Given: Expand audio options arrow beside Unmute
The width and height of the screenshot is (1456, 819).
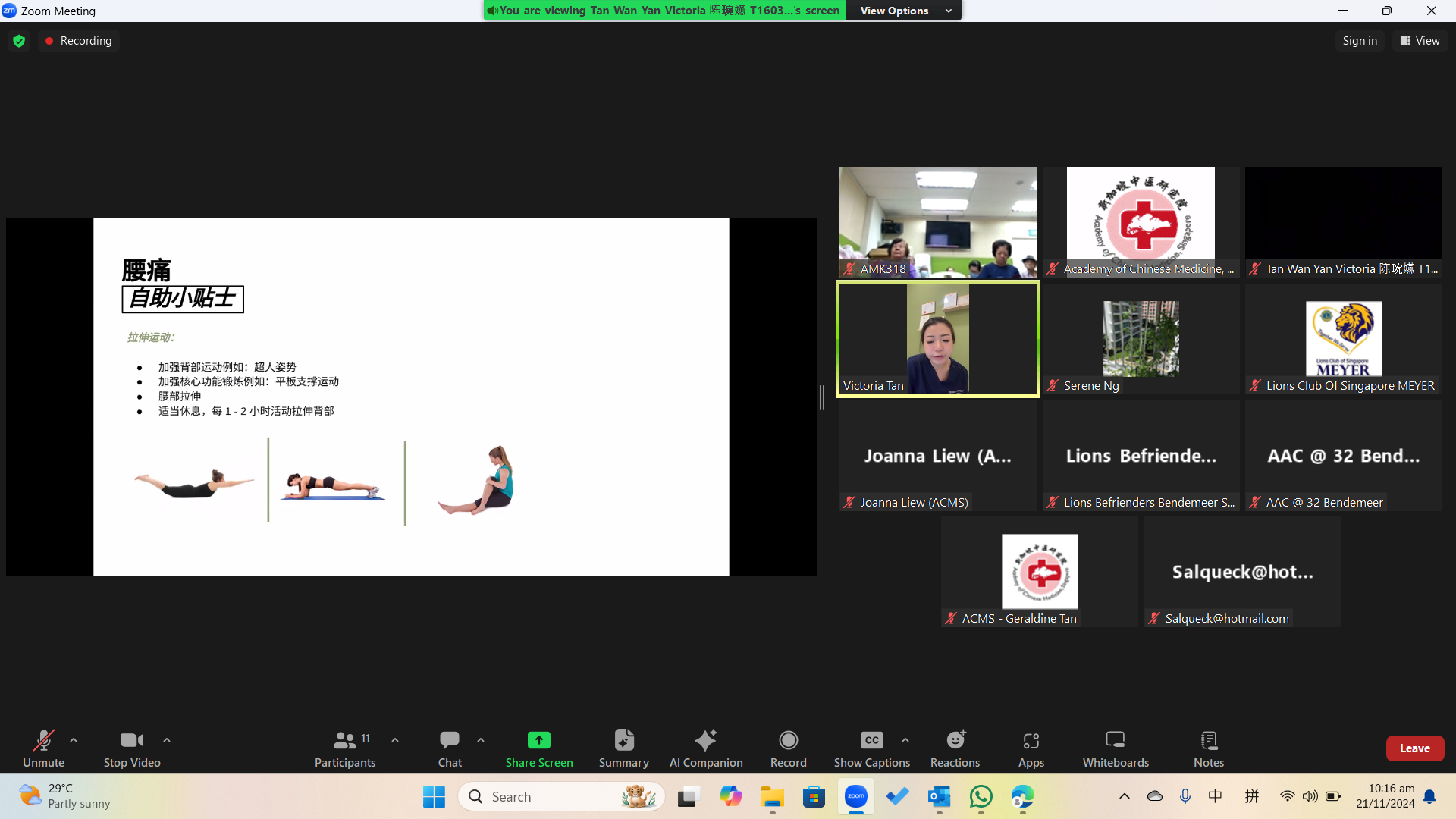Looking at the screenshot, I should click(74, 740).
